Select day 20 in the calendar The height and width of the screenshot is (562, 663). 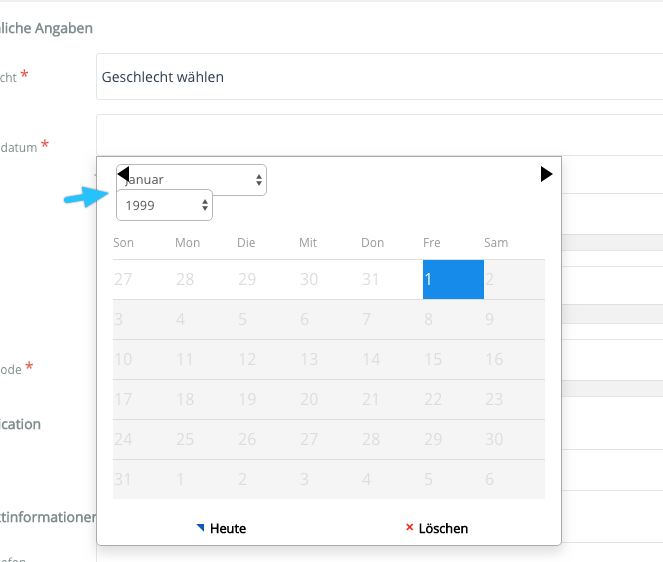pos(329,399)
